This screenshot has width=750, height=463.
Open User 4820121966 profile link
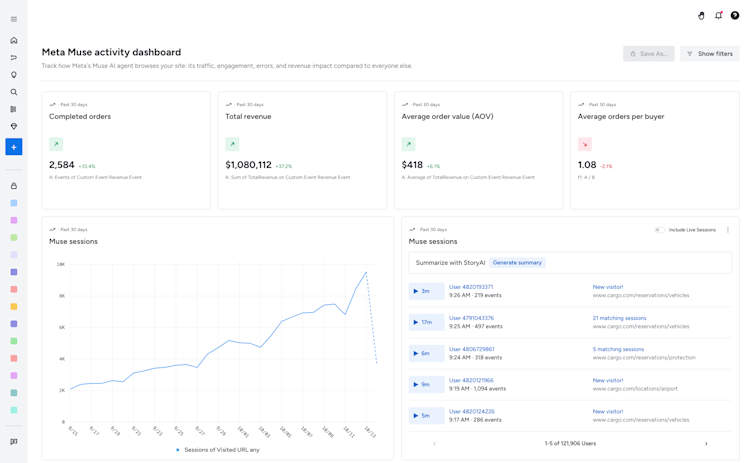(471, 380)
